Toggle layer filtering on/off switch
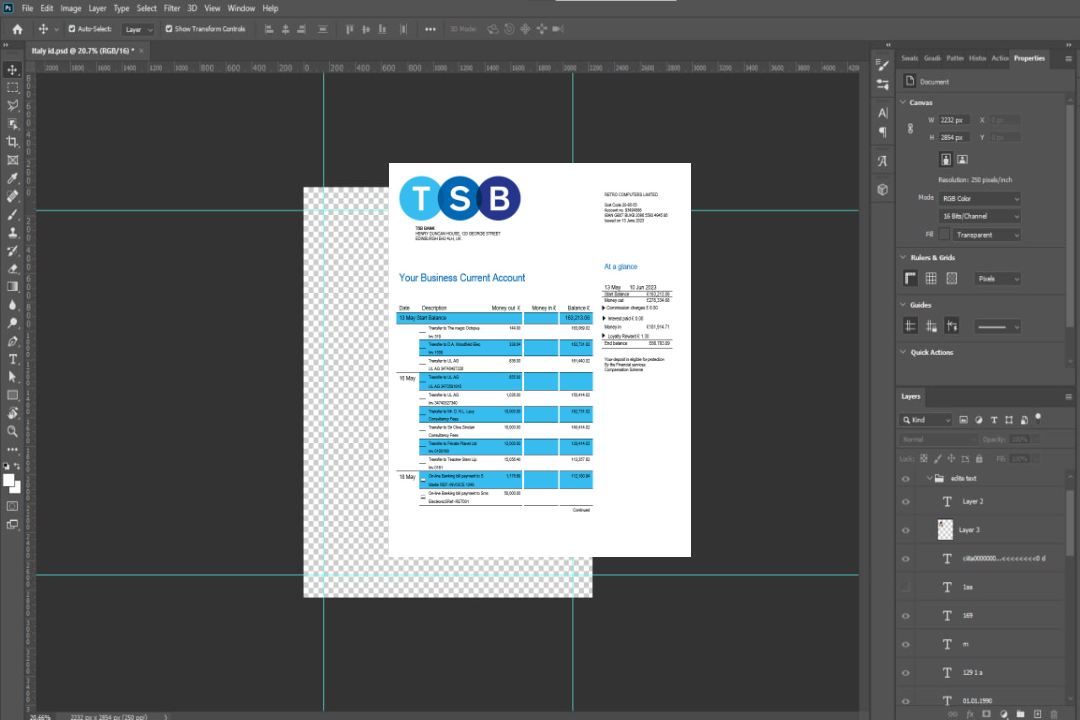The image size is (1080, 720). click(x=1039, y=418)
